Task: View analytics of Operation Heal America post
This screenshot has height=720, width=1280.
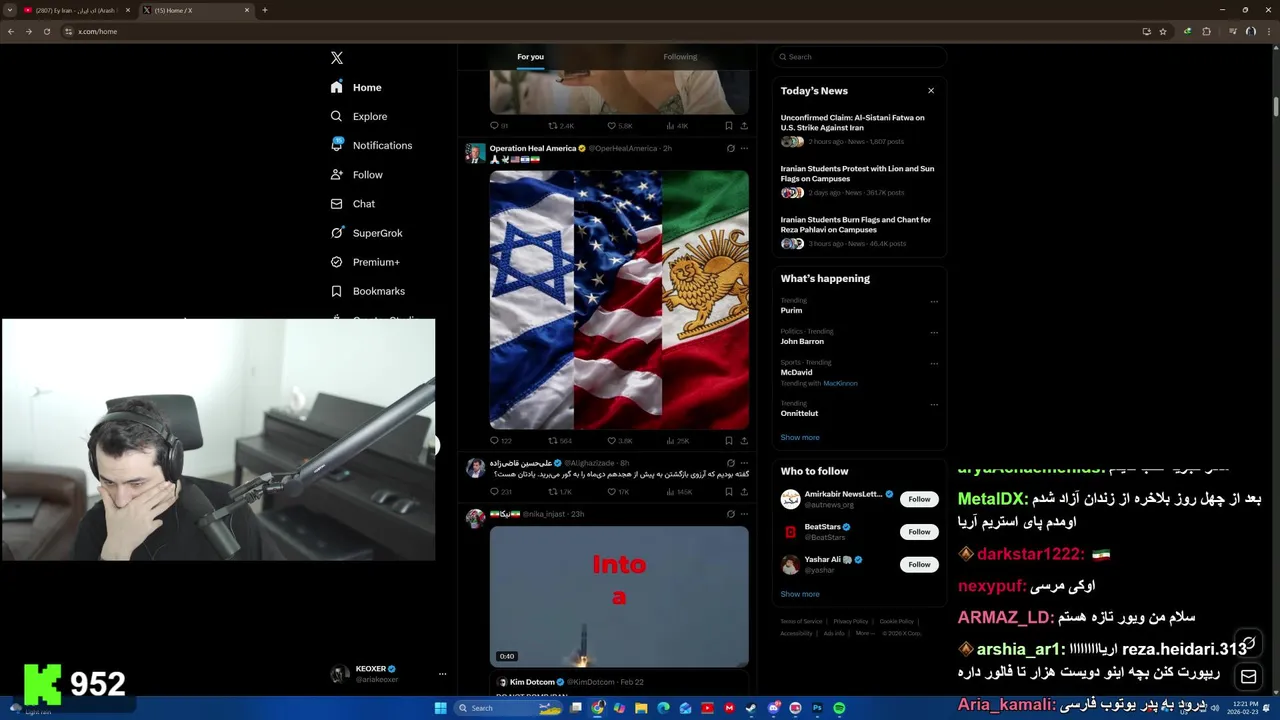Action: point(678,441)
